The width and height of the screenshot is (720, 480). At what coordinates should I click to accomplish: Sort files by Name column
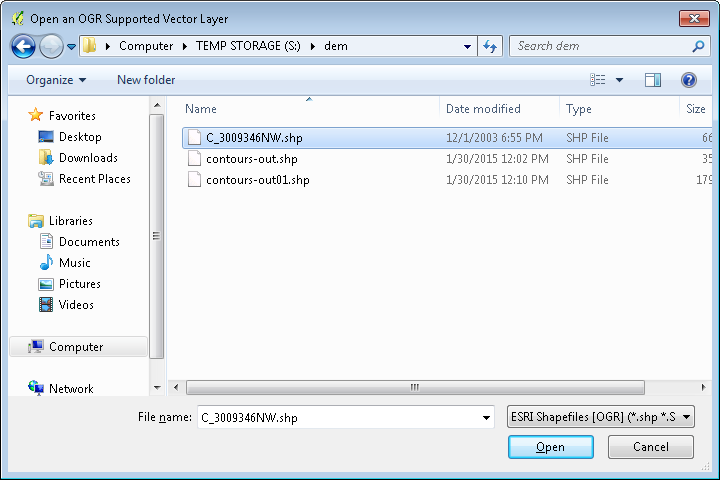201,109
